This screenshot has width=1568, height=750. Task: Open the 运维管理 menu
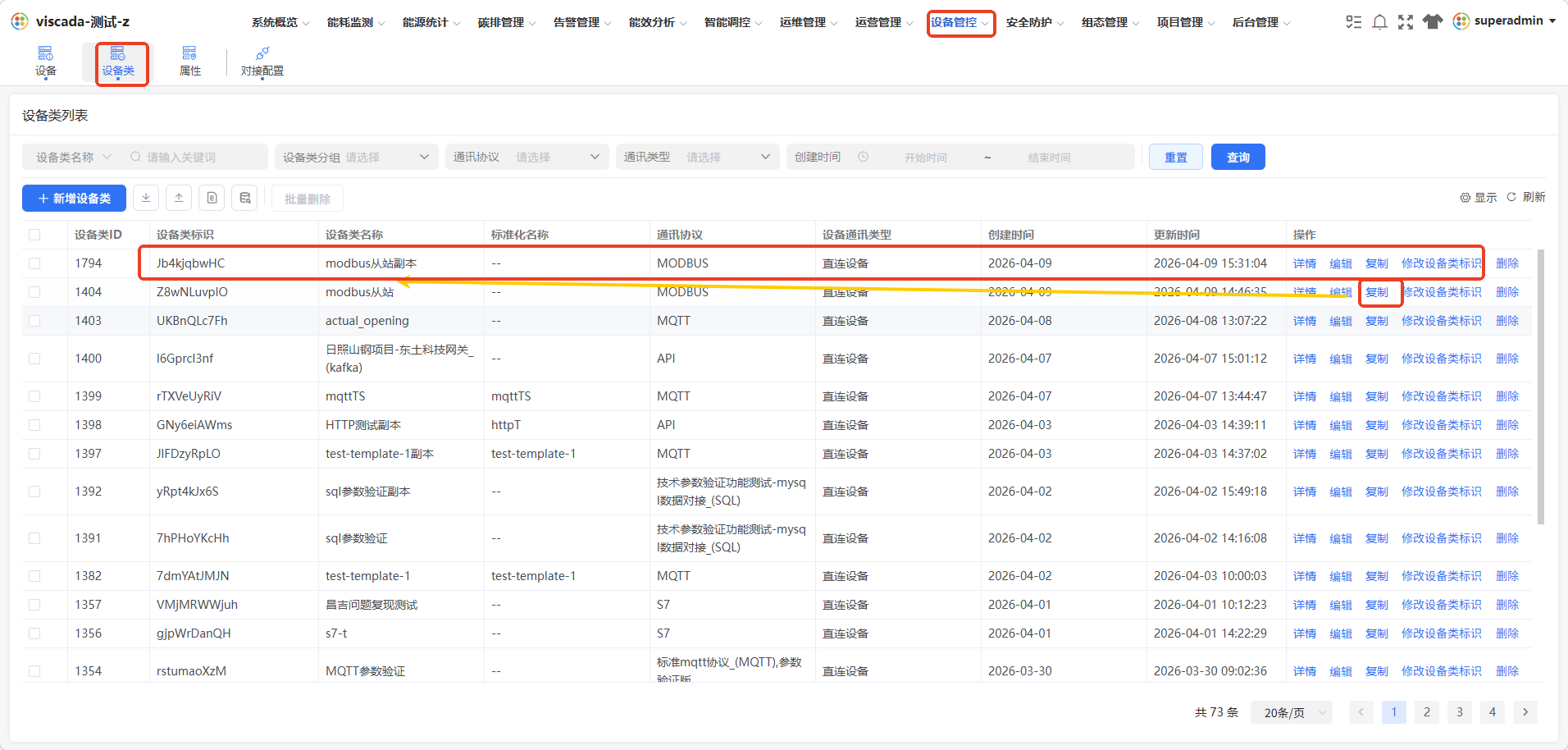click(809, 22)
